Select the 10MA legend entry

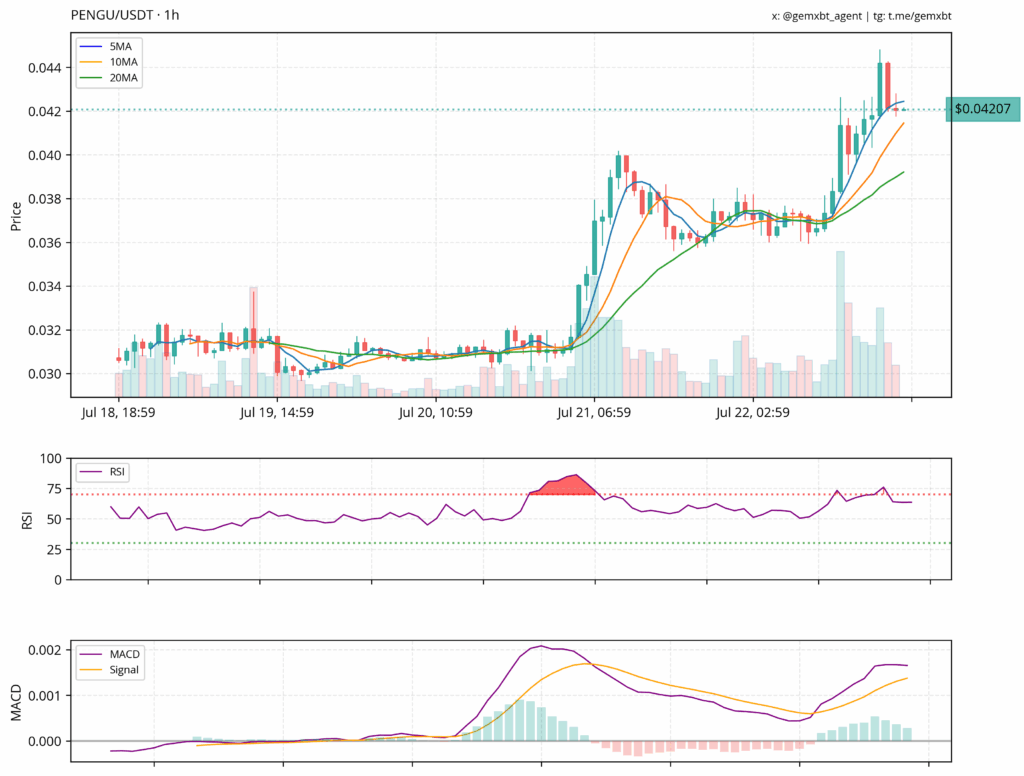click(108, 62)
